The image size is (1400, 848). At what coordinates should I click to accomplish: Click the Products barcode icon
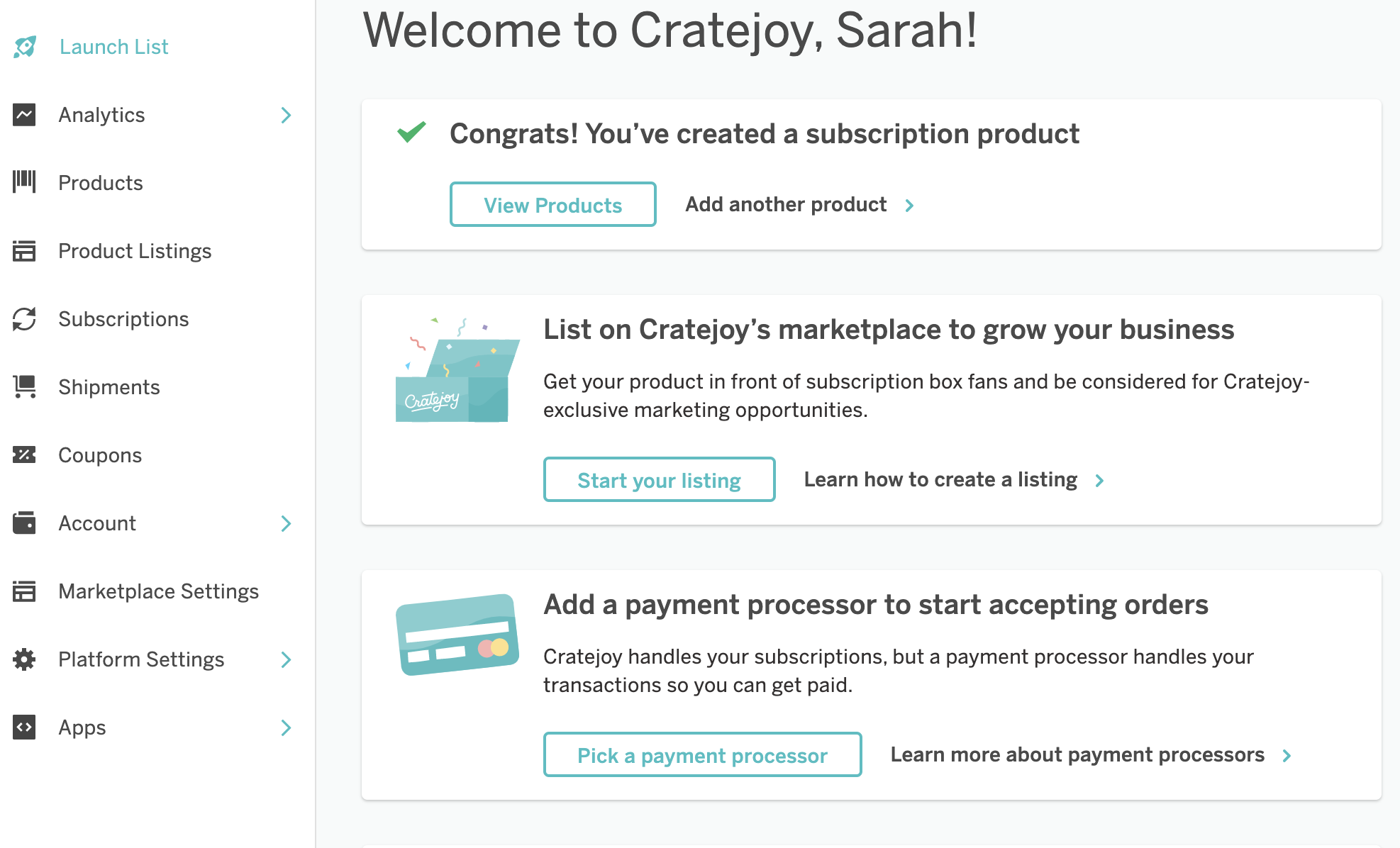tap(24, 182)
